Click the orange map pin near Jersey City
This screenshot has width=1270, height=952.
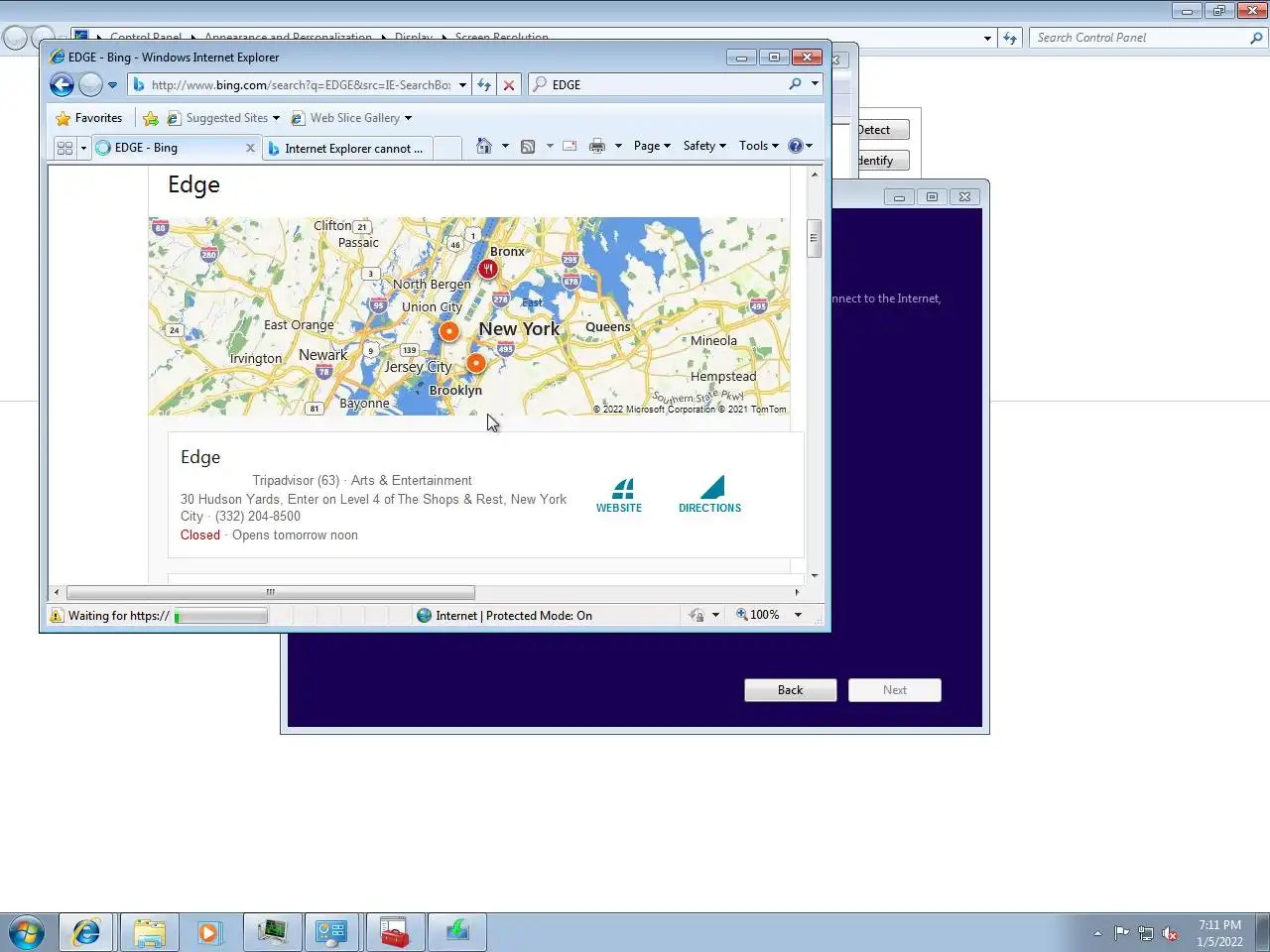[x=476, y=363]
